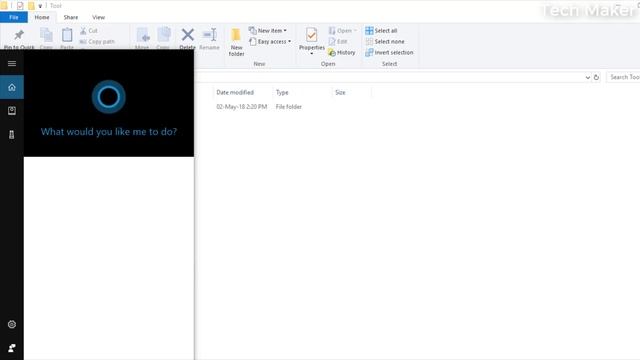Viewport: 640px width, 360px height.
Task: Click the explorer address bar
Action: click(x=390, y=77)
